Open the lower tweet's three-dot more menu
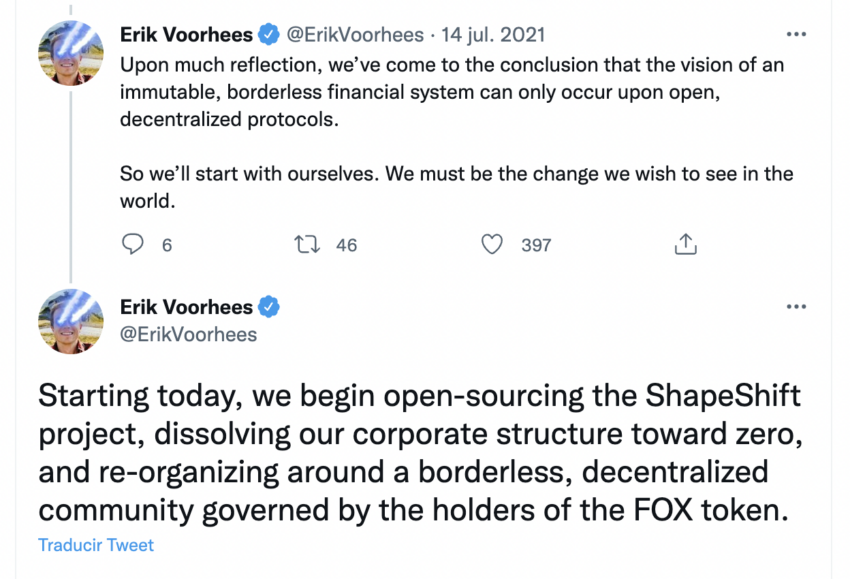Viewport: 850px width, 579px height. [796, 306]
